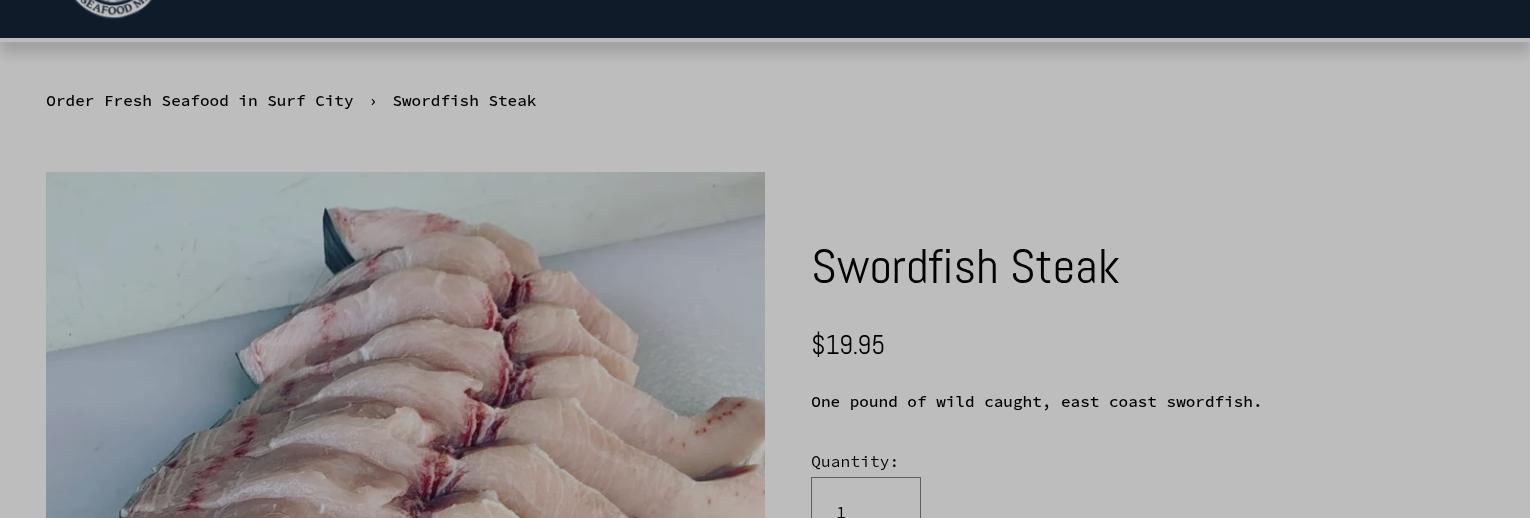Click the breadcrumb chevron separator
Image resolution: width=1530 pixels, height=518 pixels.
pyautogui.click(x=373, y=101)
